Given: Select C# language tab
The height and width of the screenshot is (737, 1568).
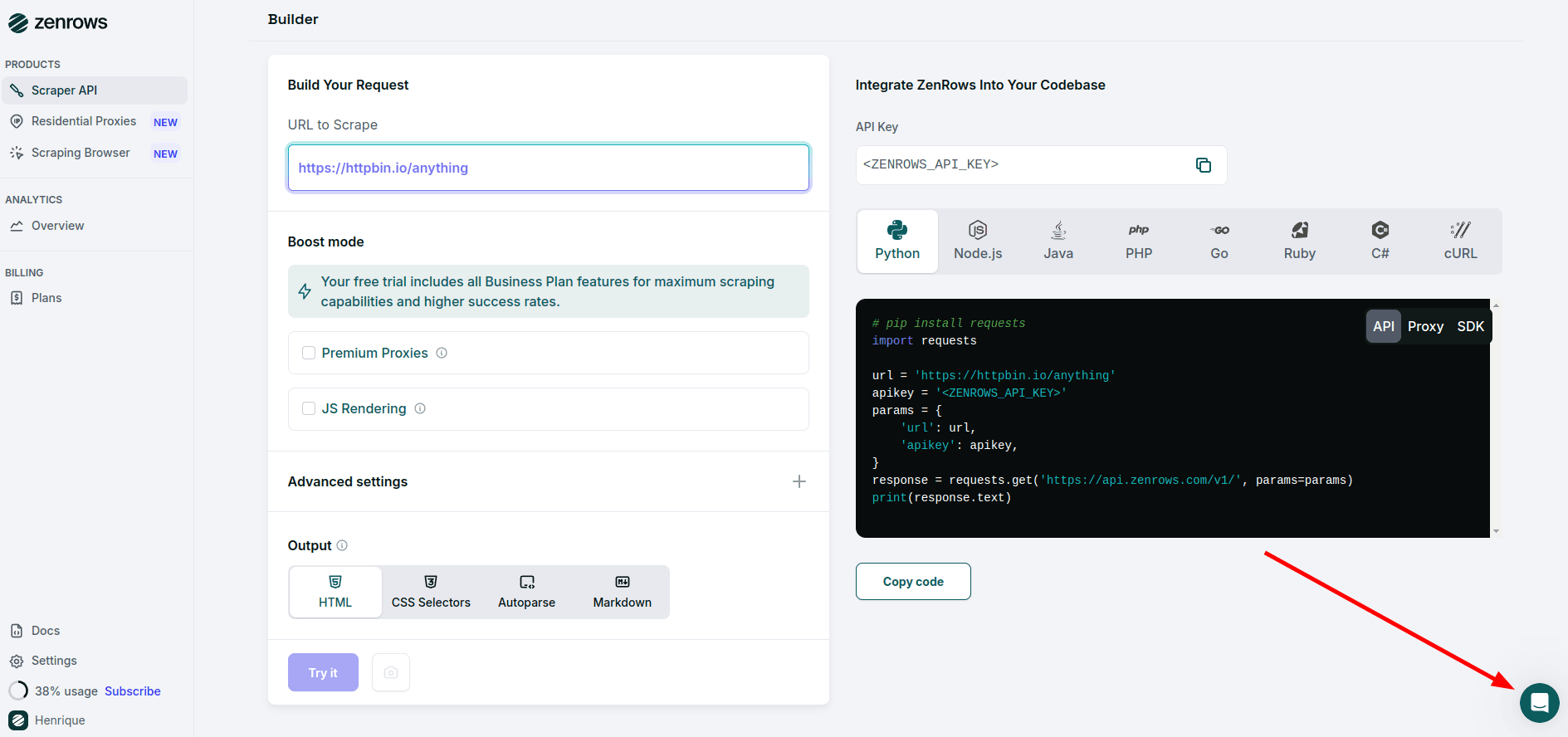Looking at the screenshot, I should point(1380,242).
